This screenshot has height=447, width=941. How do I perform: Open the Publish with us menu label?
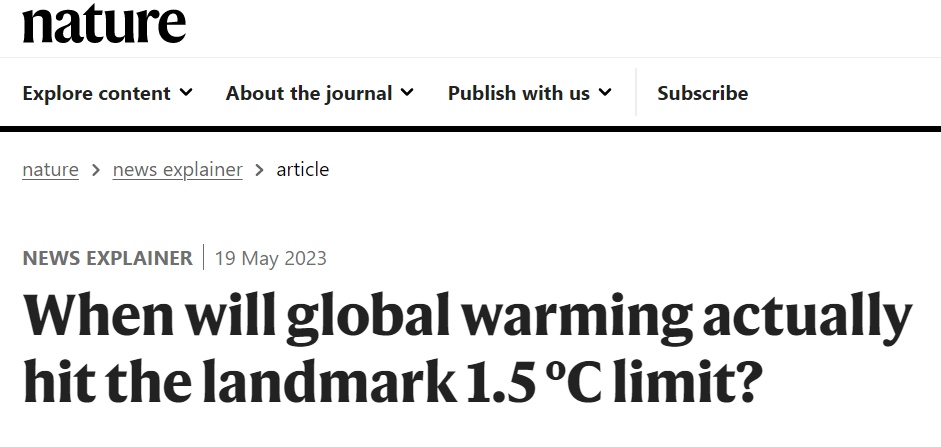(x=519, y=93)
